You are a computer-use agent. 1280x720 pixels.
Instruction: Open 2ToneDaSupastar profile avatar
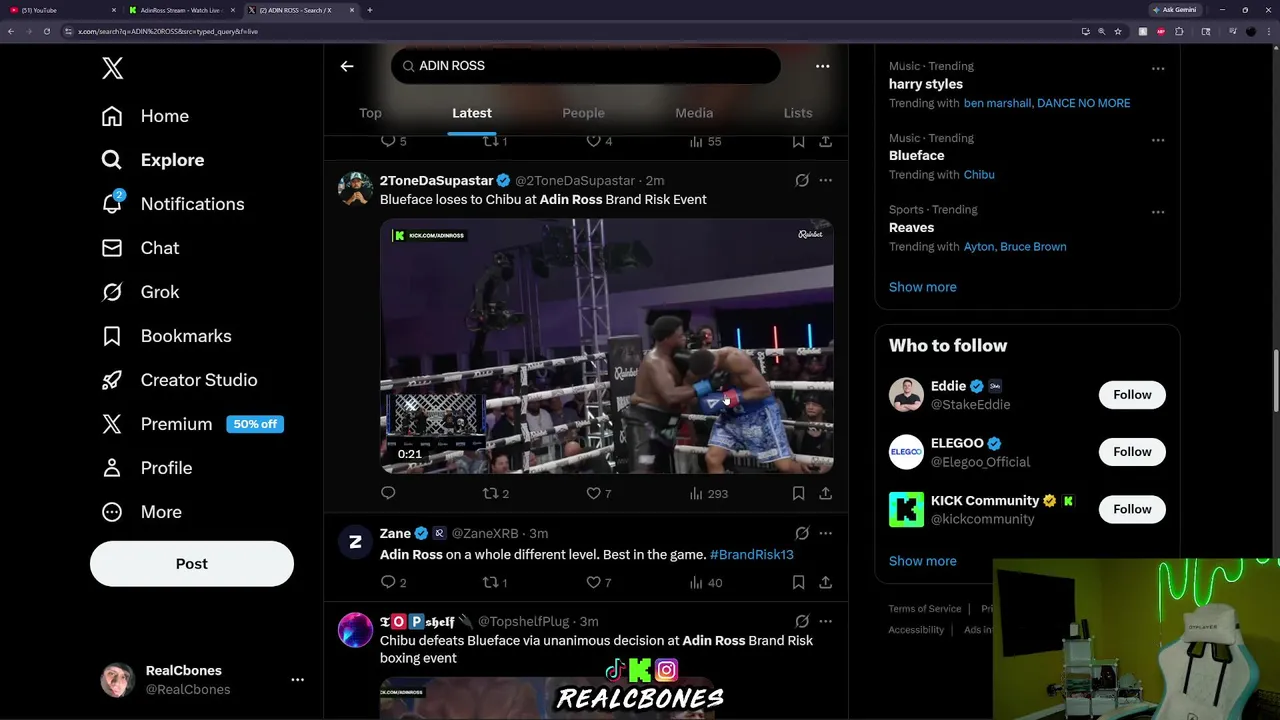point(355,188)
